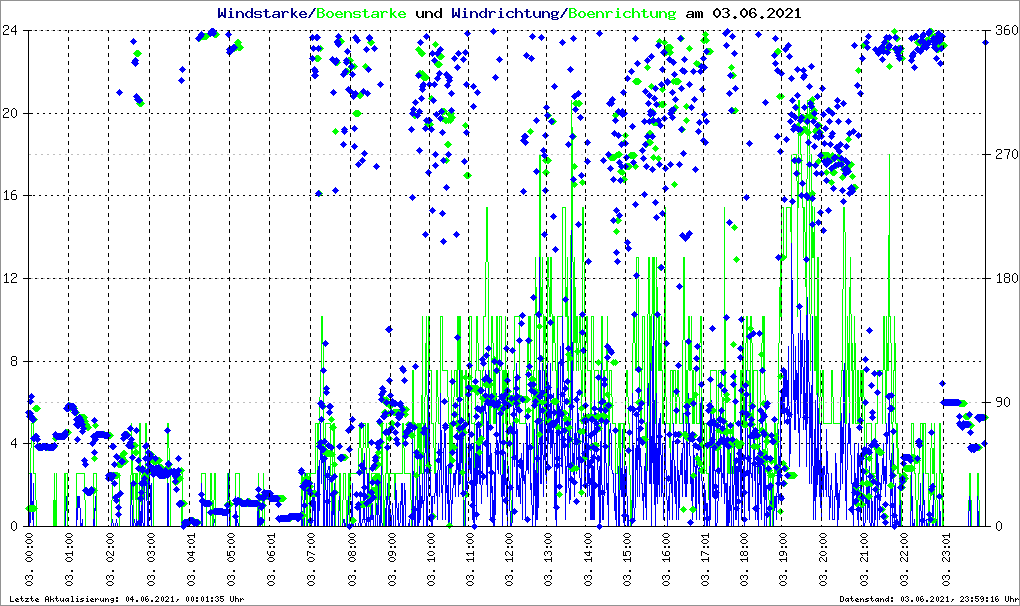Click the 16 label on left axis
The image size is (1020, 606).
12,196
